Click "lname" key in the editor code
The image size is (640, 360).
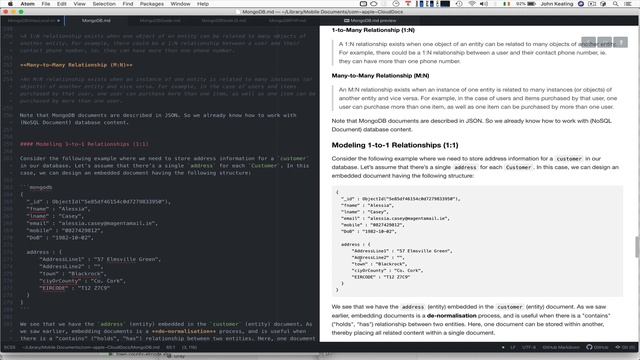[x=38, y=216]
